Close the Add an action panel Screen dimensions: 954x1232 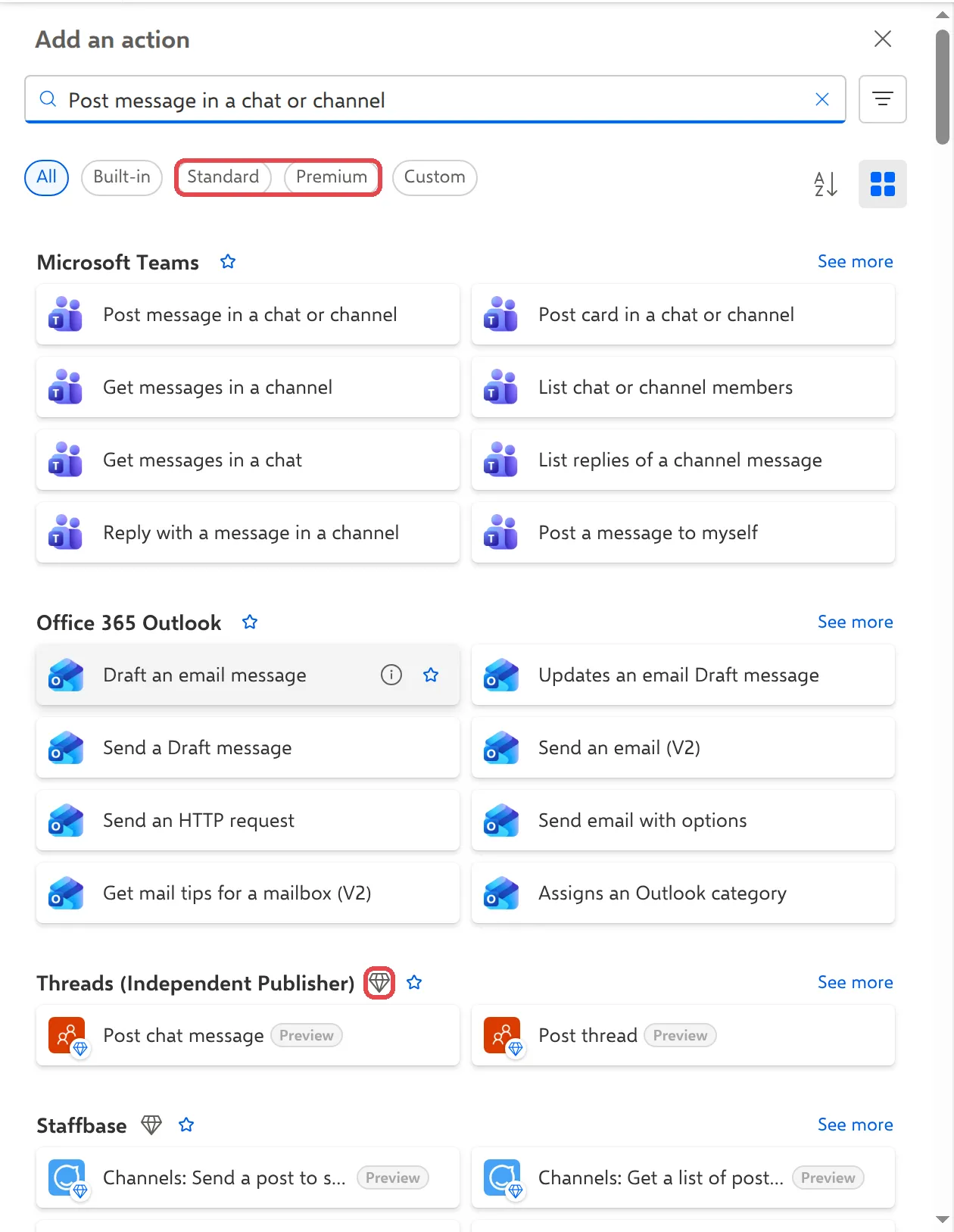coord(882,39)
